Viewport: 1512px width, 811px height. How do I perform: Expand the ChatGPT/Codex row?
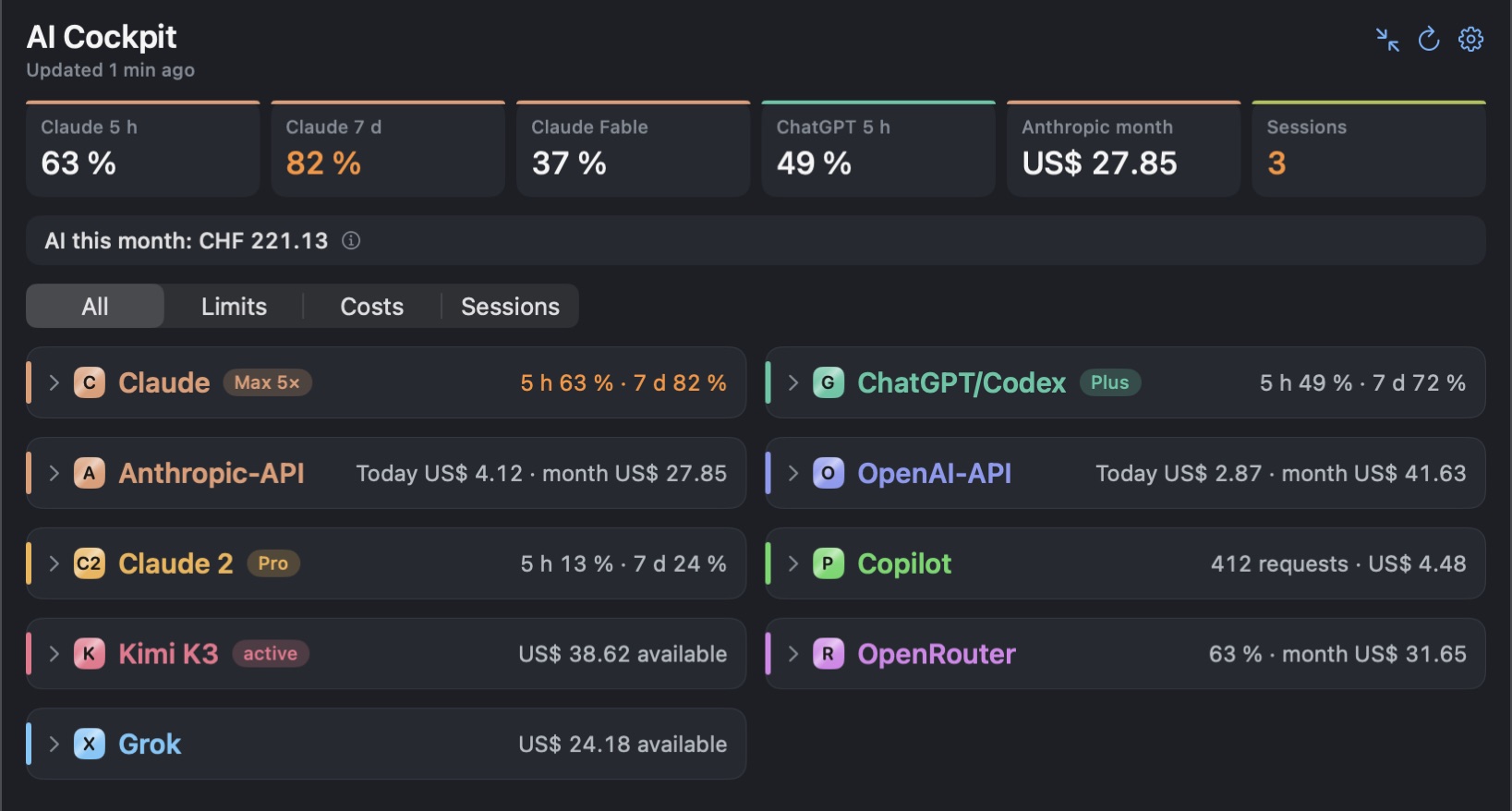[793, 382]
